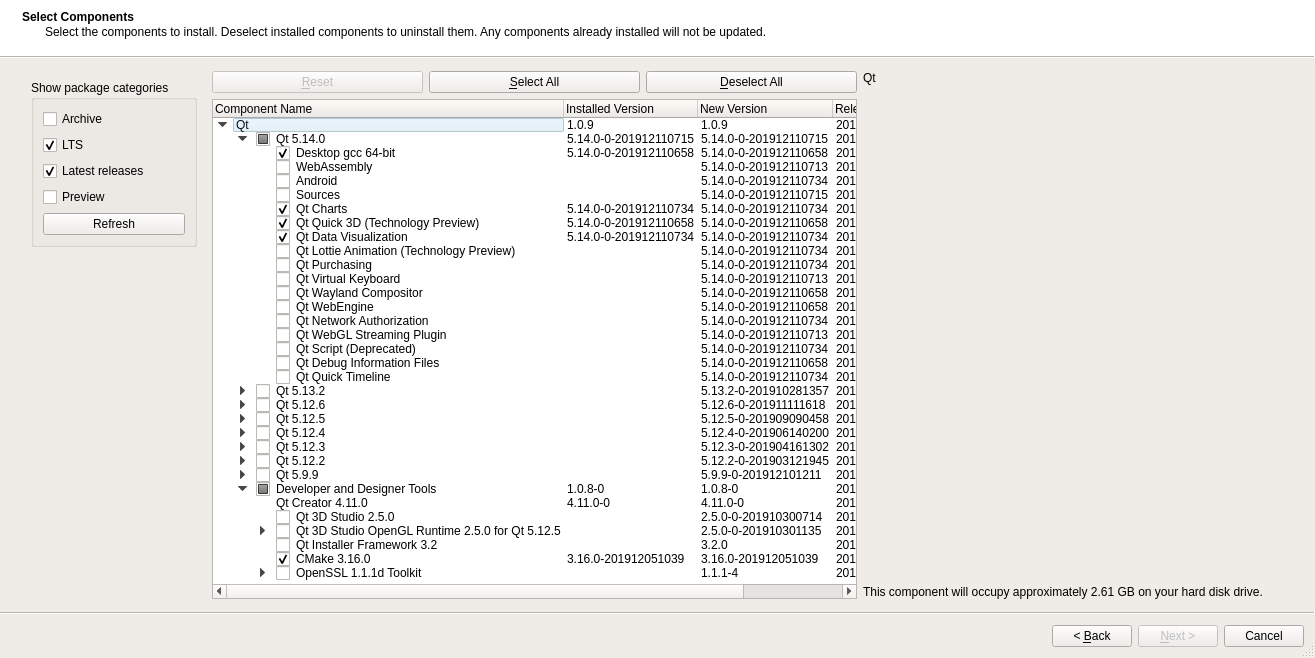Check the Qt Purchasing checkbox
Viewport: 1315px width, 658px height.
[x=283, y=265]
